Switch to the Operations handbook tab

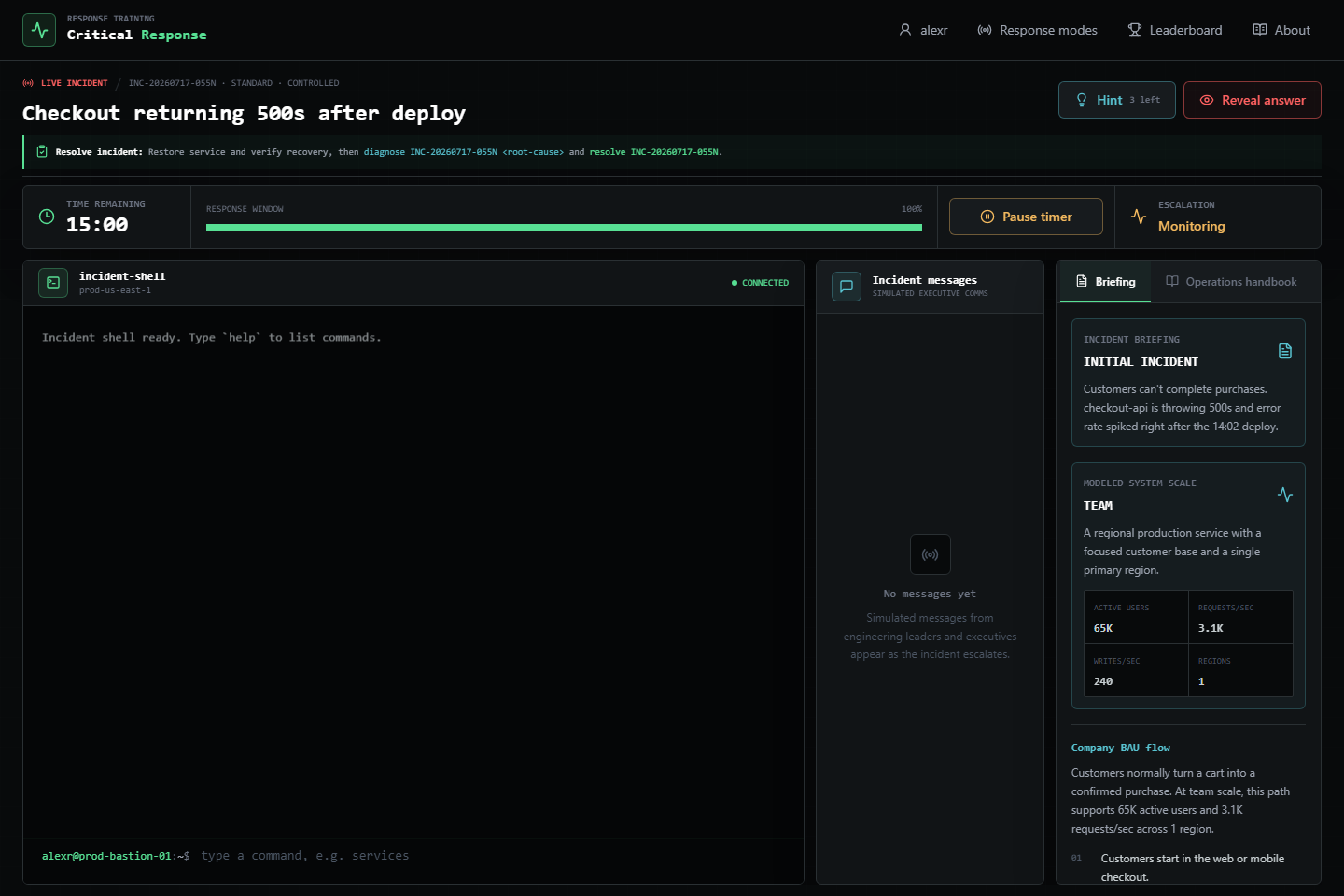[1231, 282]
